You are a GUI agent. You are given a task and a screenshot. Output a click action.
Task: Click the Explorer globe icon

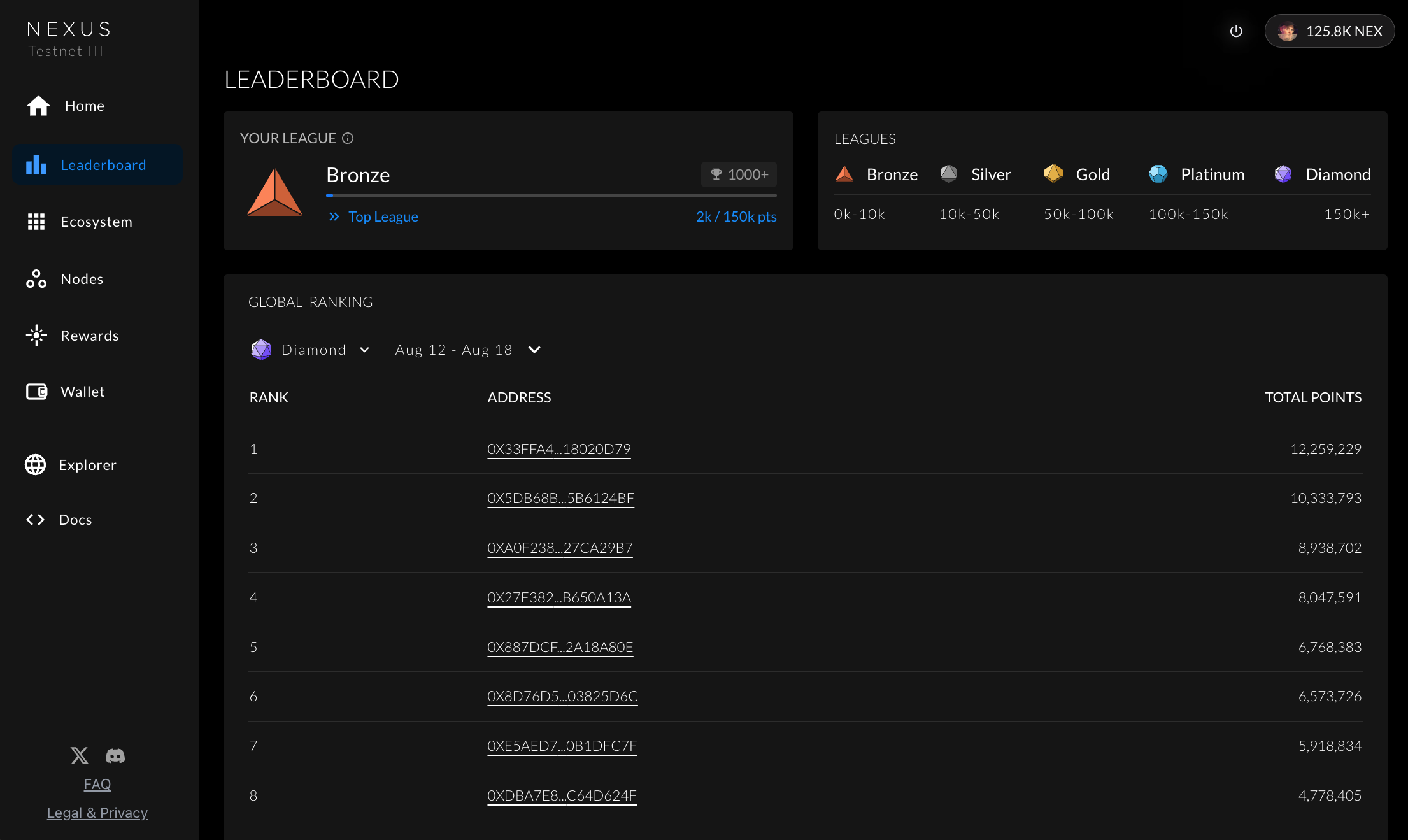[x=36, y=465]
